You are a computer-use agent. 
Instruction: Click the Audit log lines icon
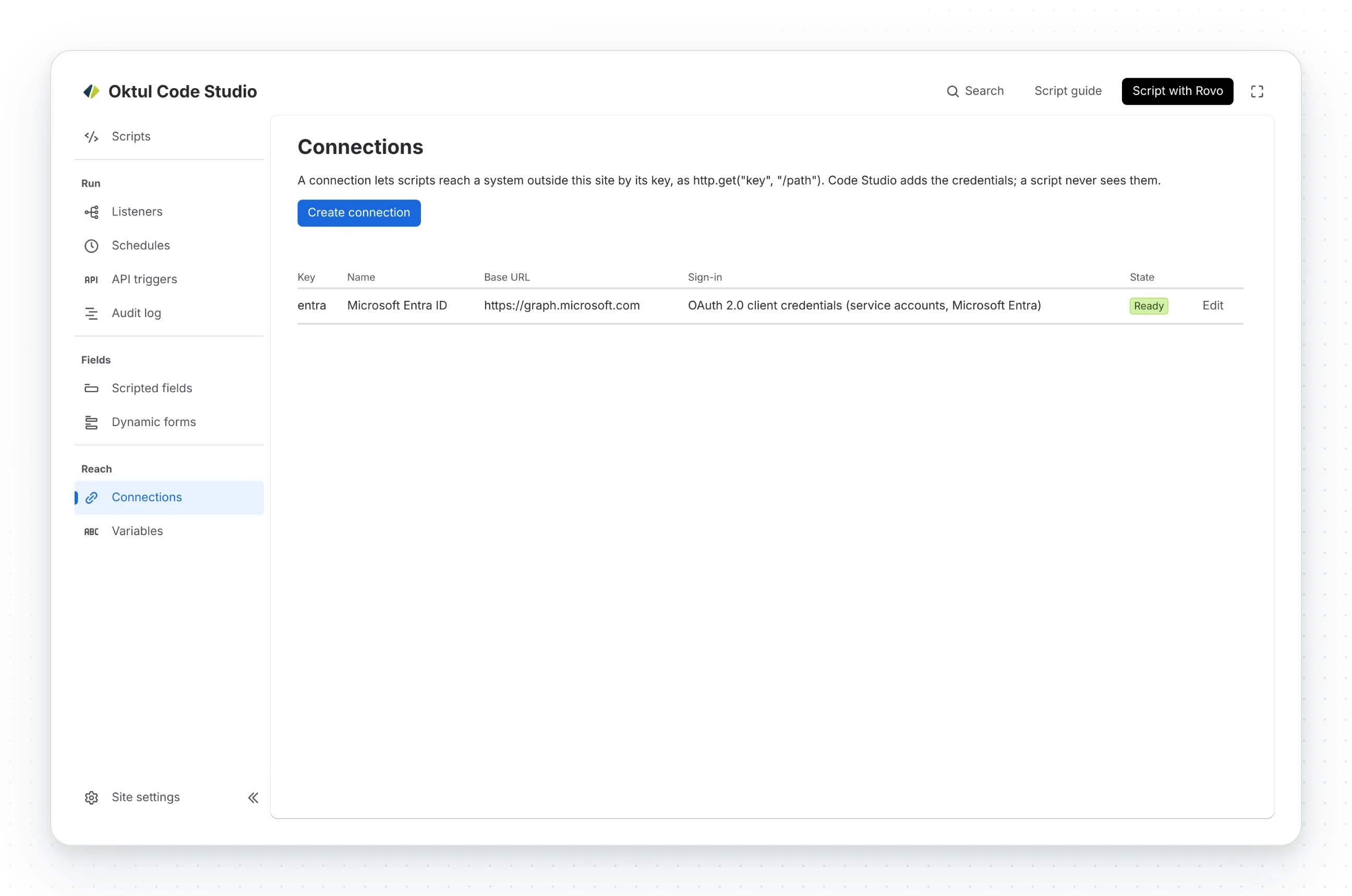pos(91,313)
